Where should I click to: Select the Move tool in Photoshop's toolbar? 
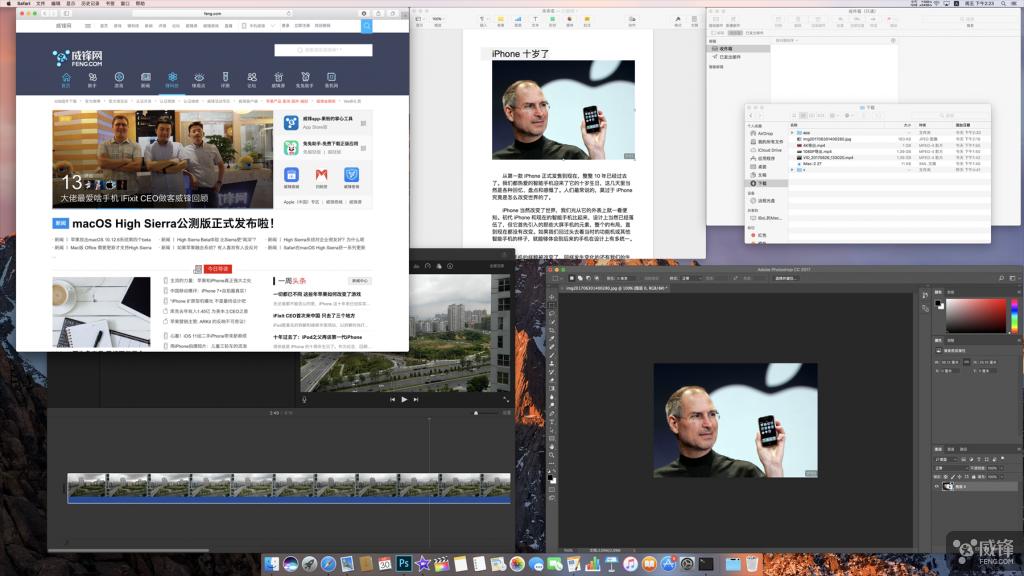pyautogui.click(x=551, y=298)
